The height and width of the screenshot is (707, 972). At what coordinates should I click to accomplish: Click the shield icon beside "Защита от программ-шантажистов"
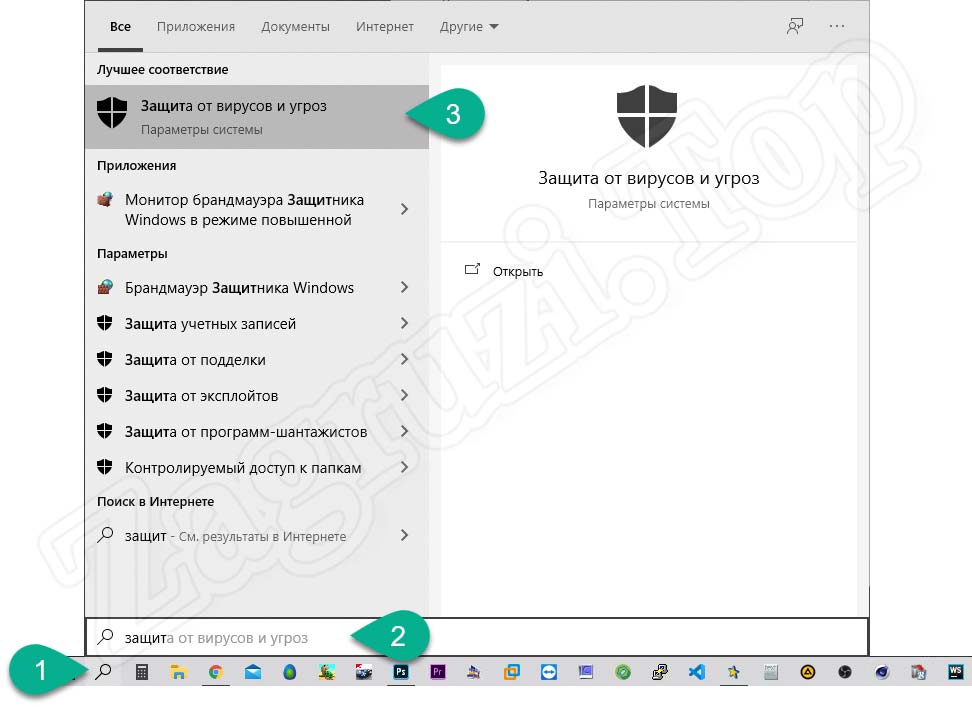(107, 431)
